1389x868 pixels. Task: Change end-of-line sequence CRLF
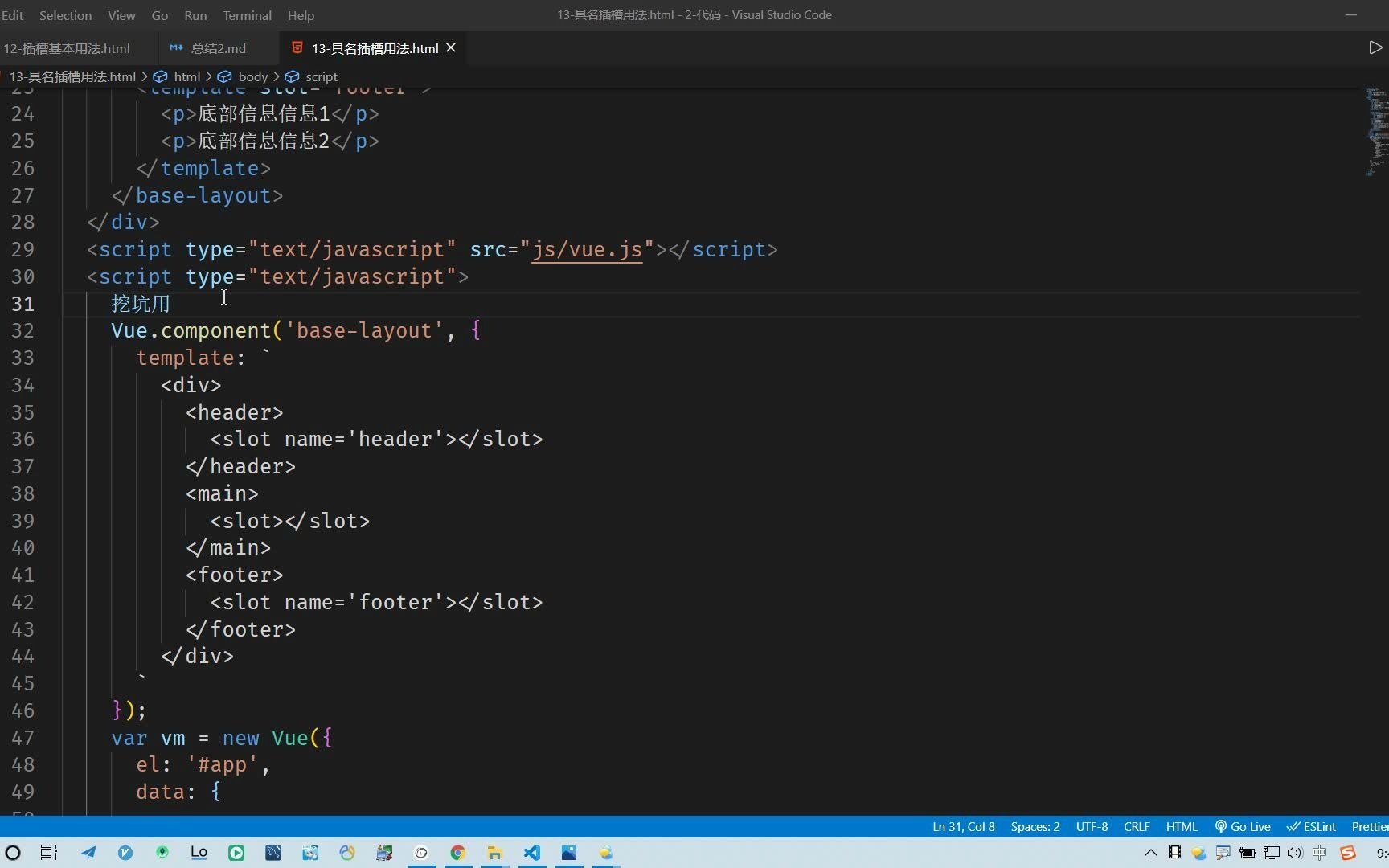(x=1137, y=826)
